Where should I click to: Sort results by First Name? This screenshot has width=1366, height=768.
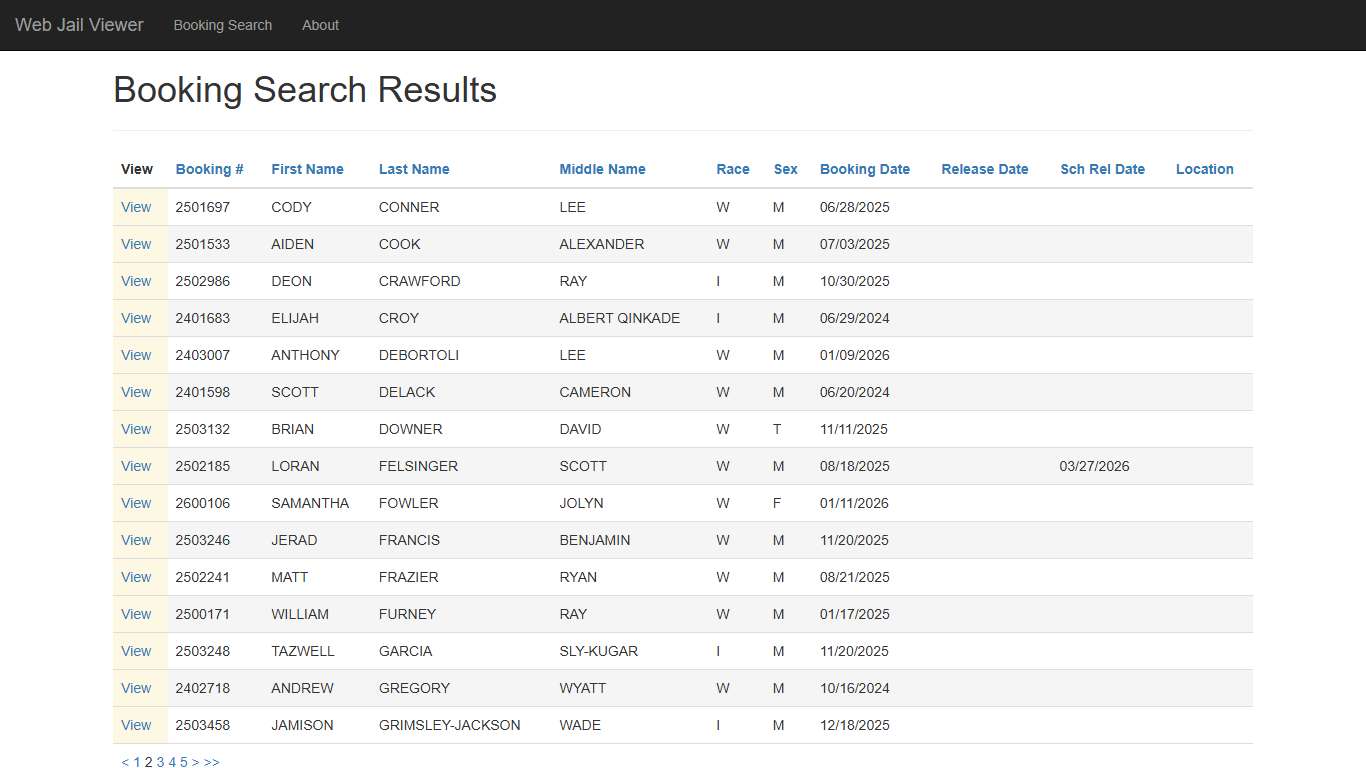point(307,169)
